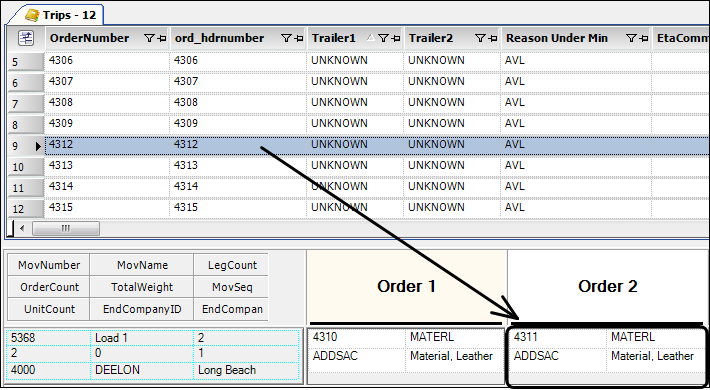Image resolution: width=710 pixels, height=390 pixels.
Task: Pin the OrderNumber column
Action: (162, 39)
